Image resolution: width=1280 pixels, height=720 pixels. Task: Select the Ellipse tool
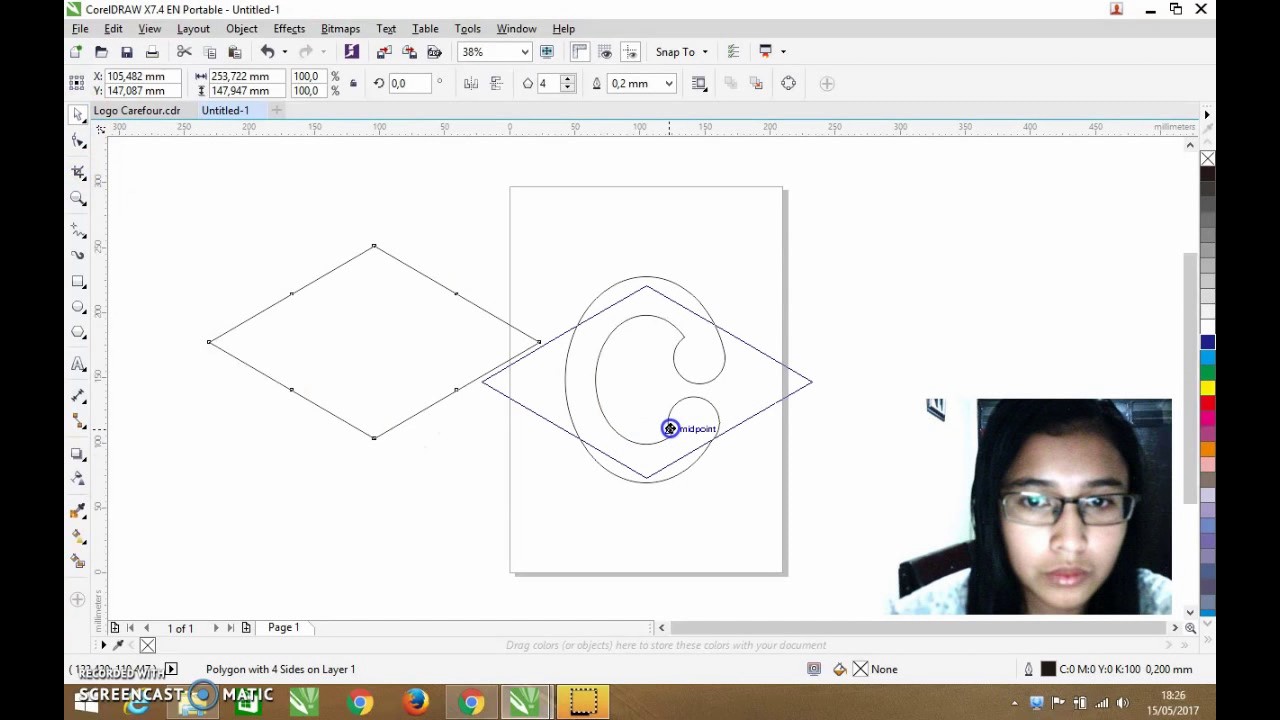[x=79, y=307]
